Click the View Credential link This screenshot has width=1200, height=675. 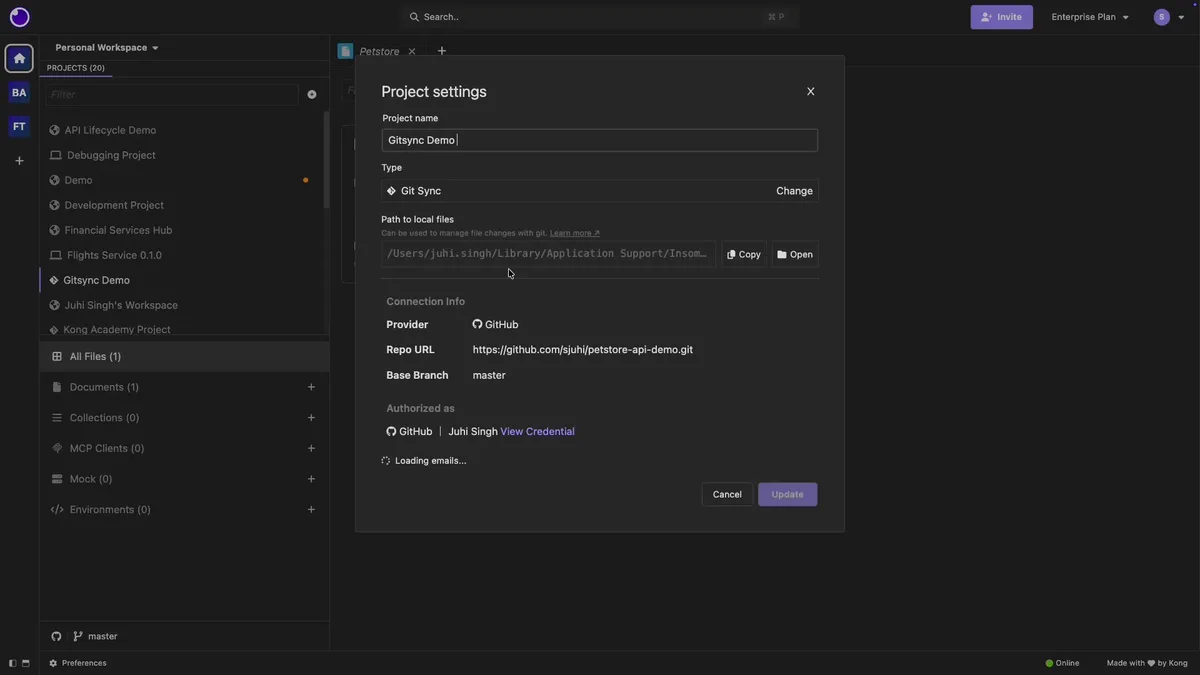(537, 432)
